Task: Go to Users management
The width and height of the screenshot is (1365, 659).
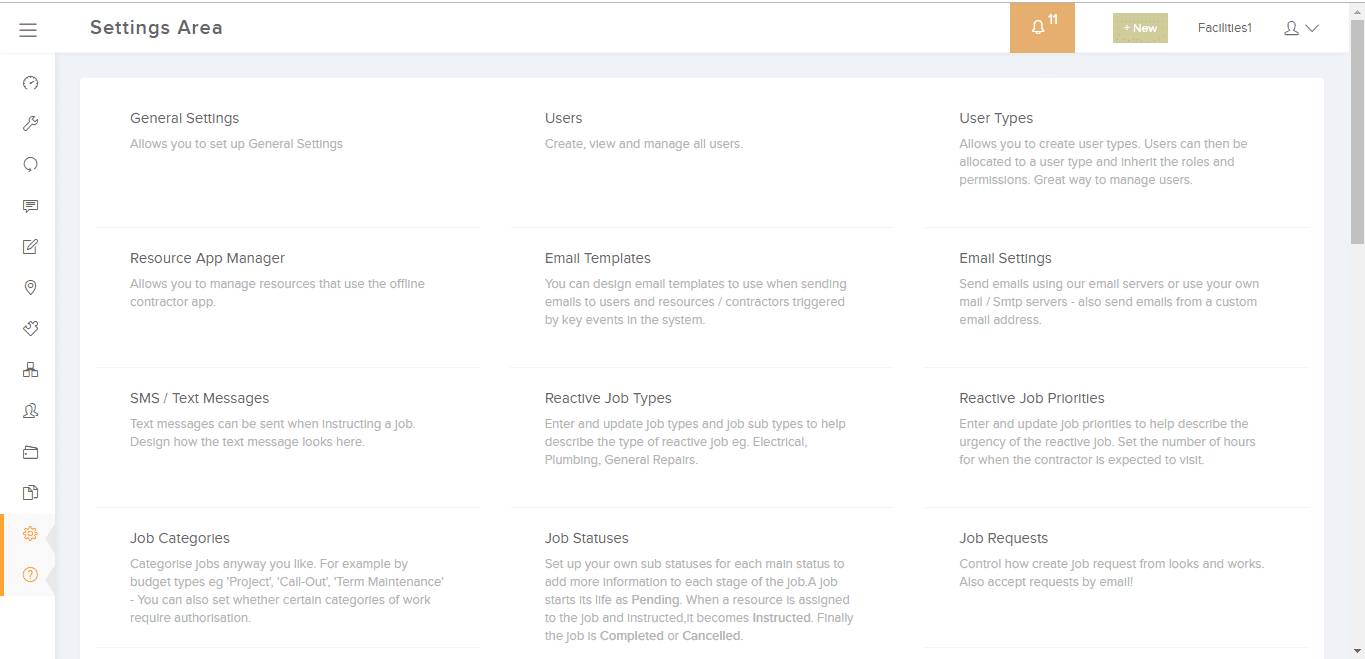Action: (563, 118)
